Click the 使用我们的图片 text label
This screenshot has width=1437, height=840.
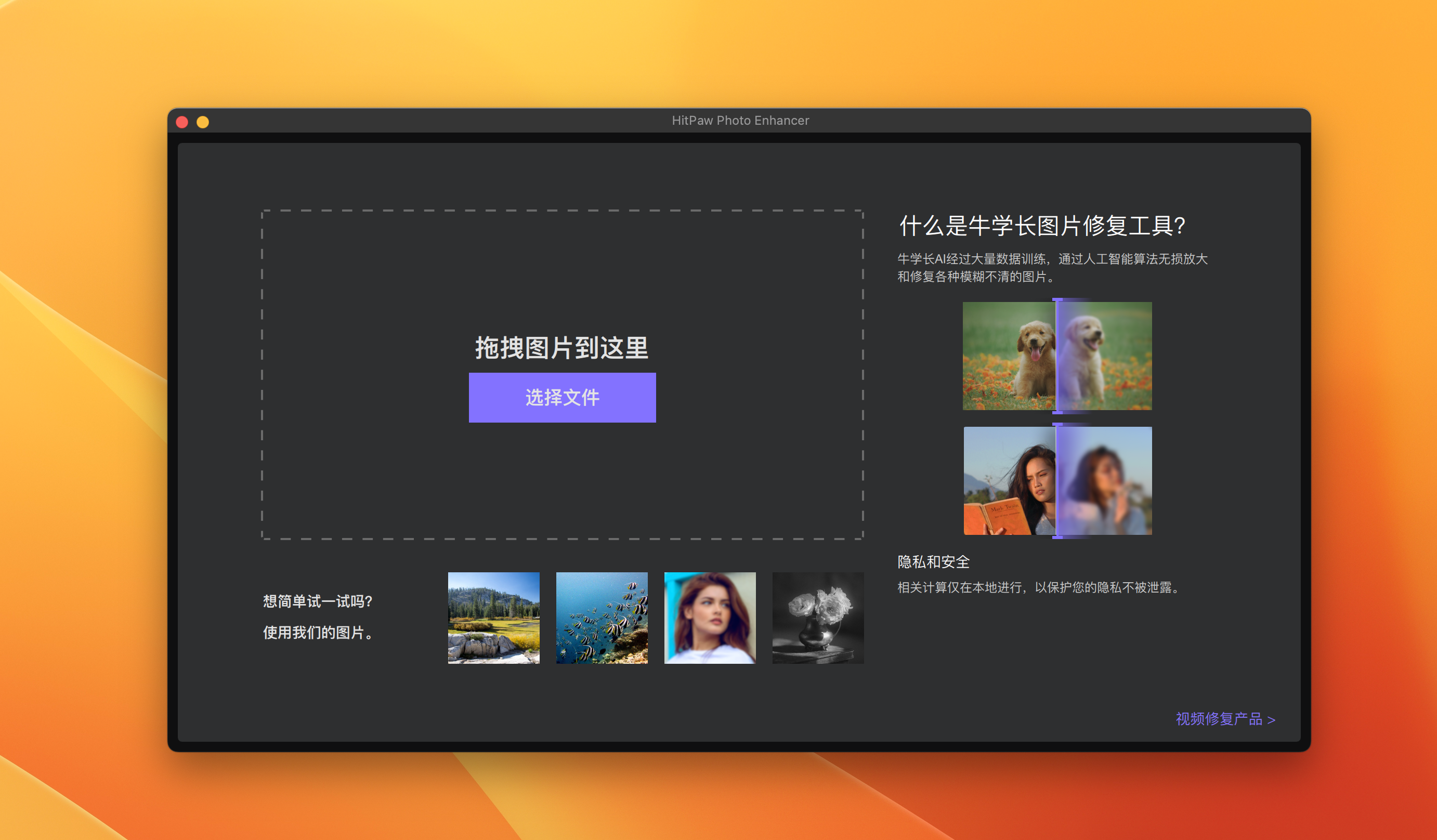point(318,633)
